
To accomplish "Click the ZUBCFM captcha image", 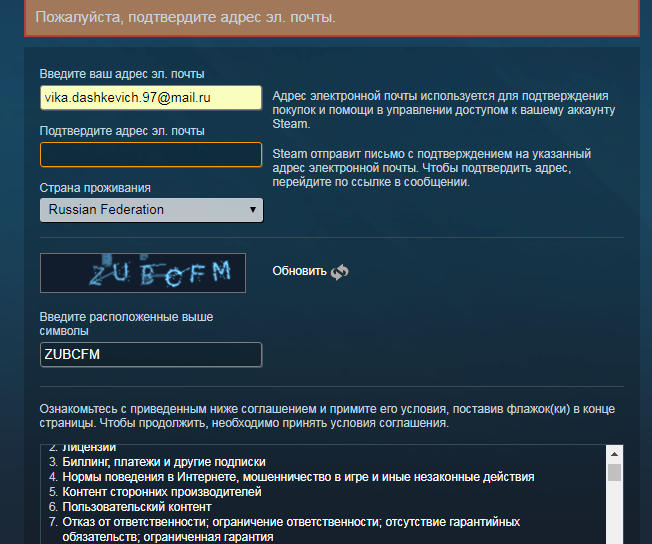I will [143, 273].
